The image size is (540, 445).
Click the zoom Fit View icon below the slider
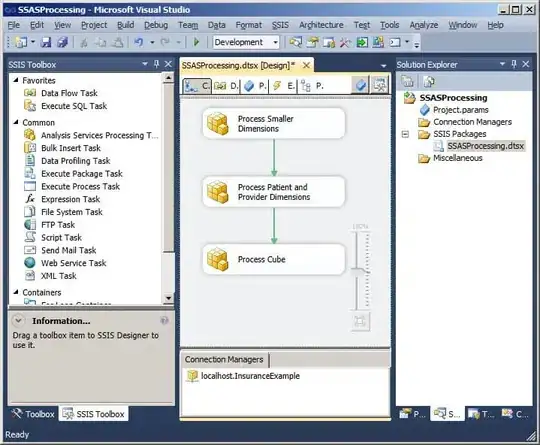tap(360, 322)
